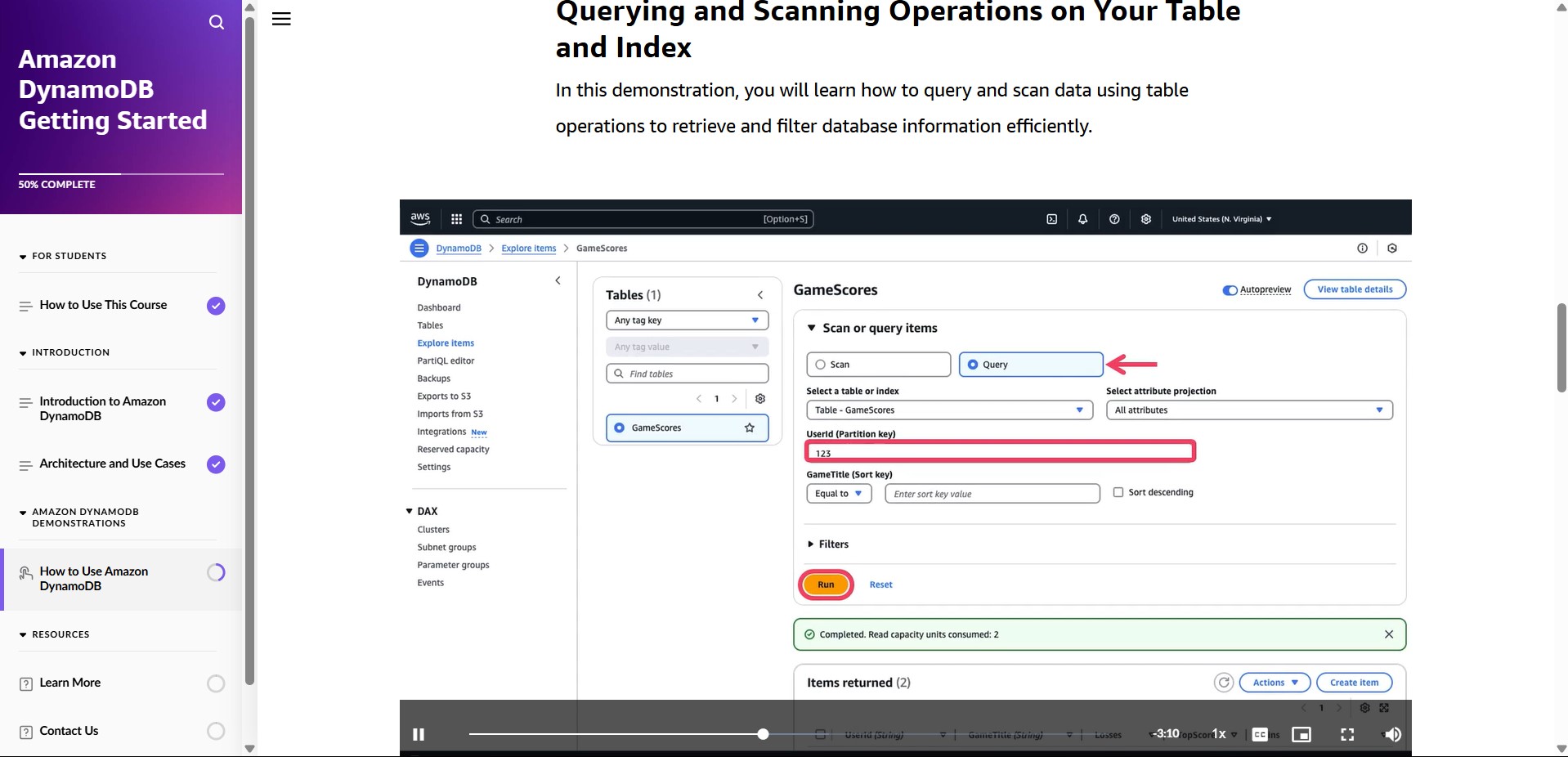Click the UserId partition key field
This screenshot has width=1568, height=757.
coord(1001,452)
